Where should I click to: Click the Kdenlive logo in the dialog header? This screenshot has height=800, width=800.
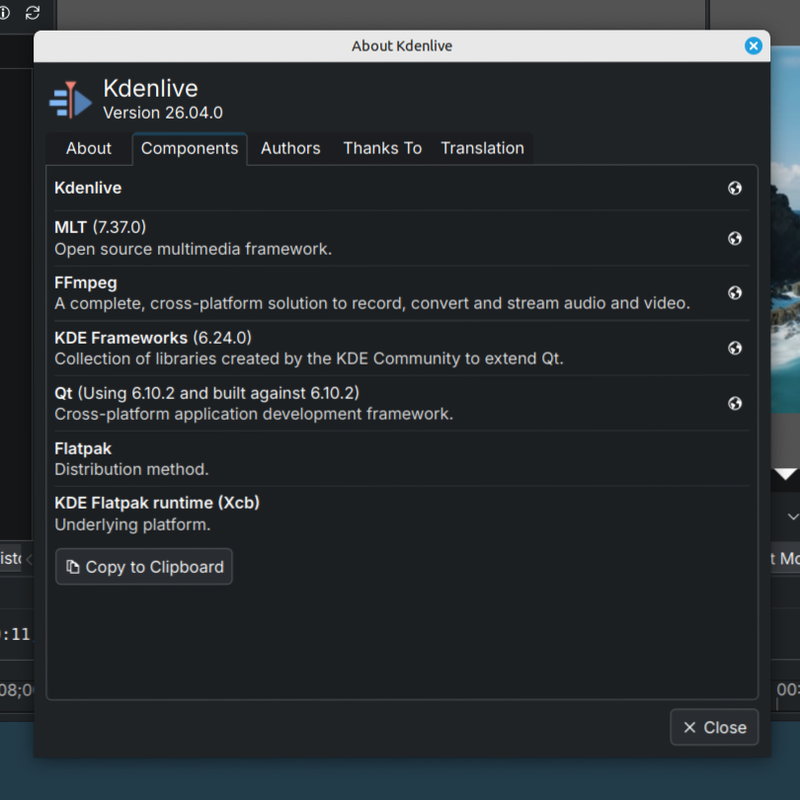(70, 99)
